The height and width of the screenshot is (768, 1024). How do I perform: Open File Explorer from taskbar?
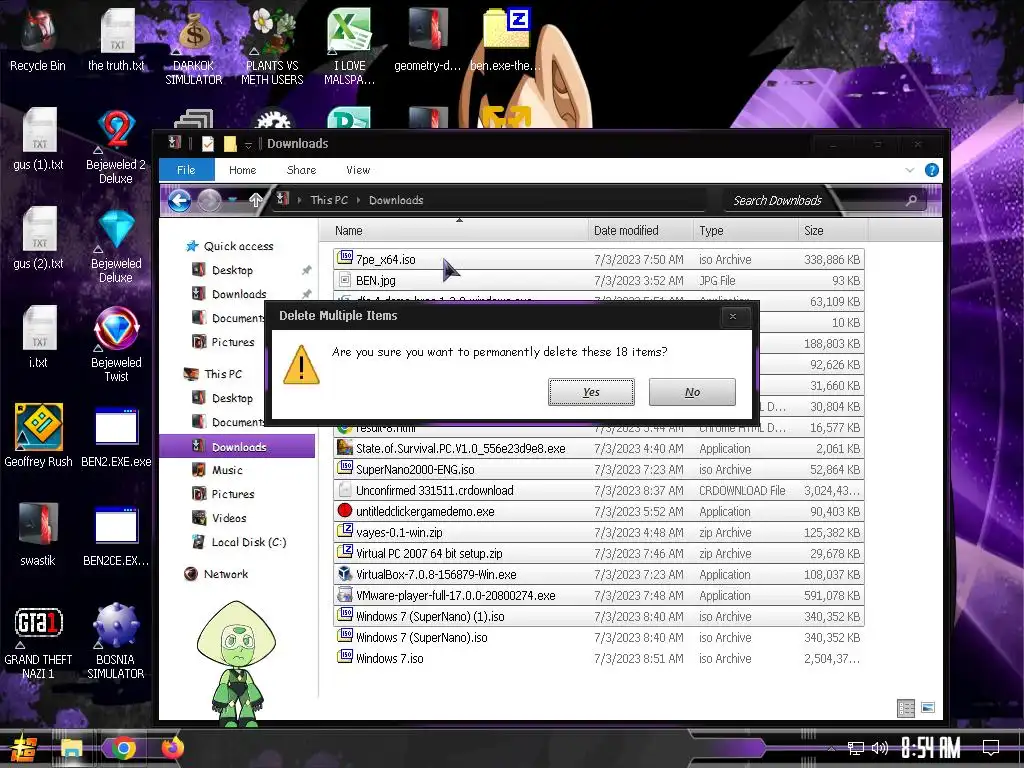[72, 748]
